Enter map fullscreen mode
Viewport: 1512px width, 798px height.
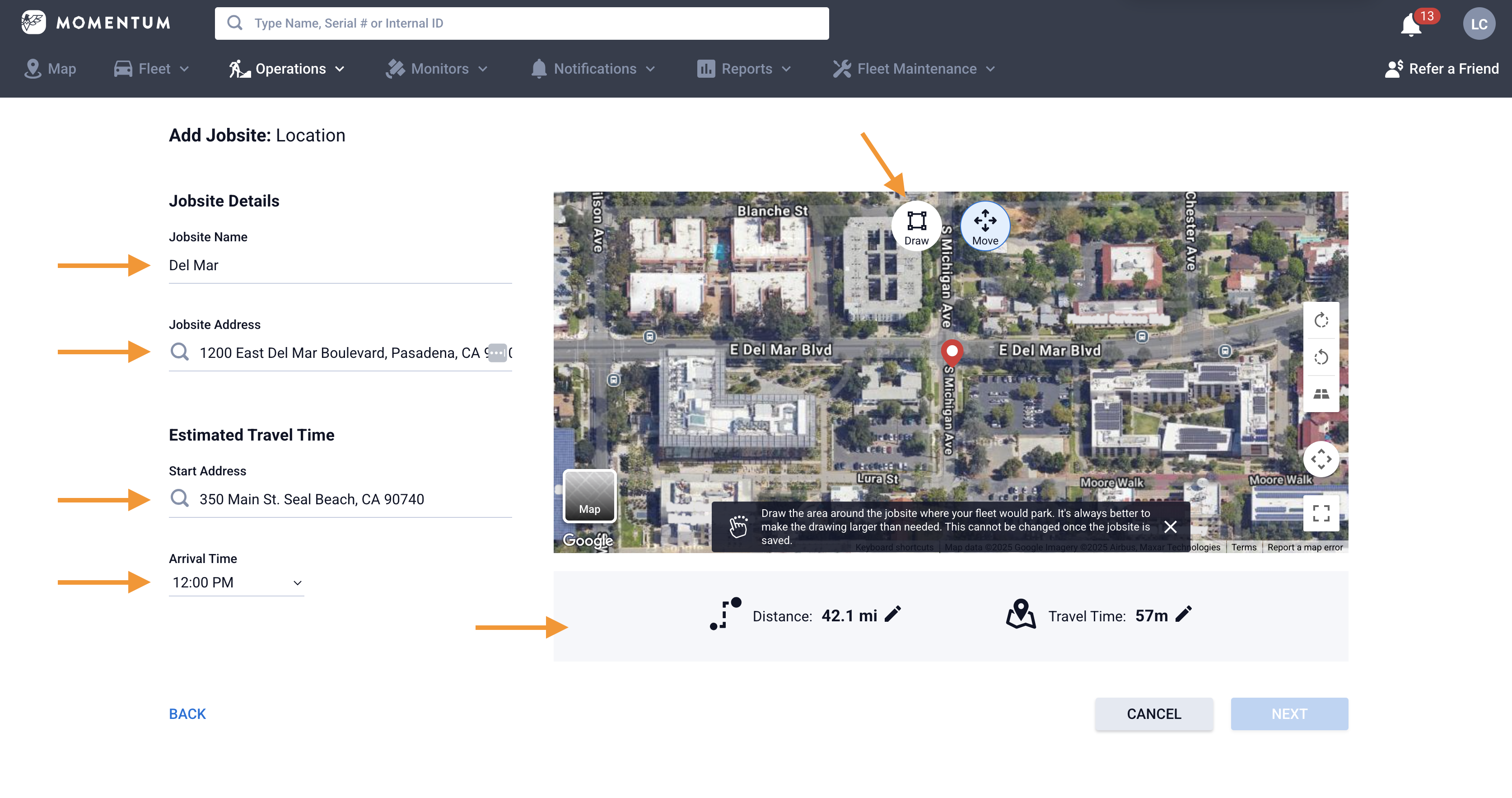1321,512
